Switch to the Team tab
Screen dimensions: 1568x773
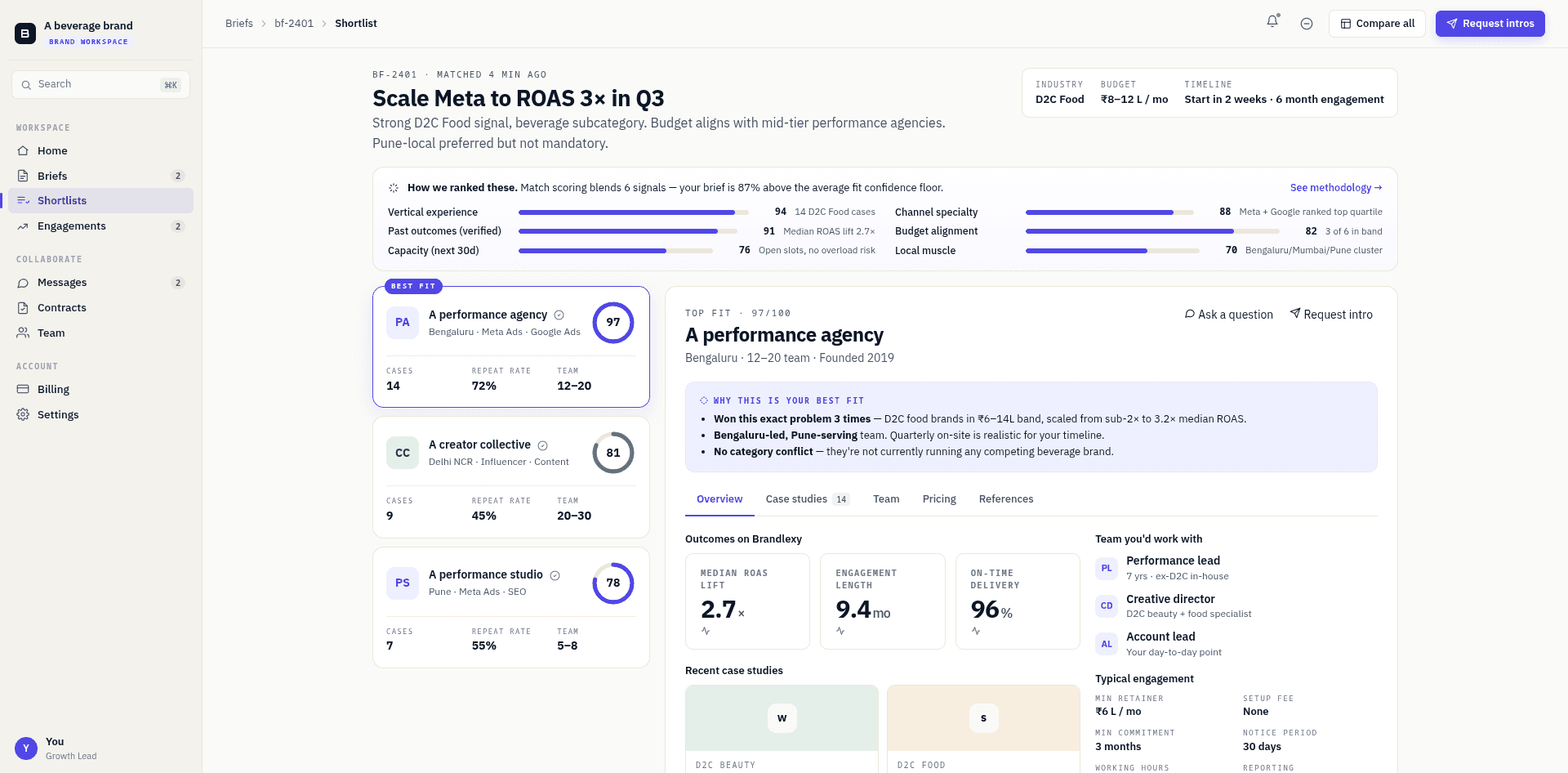click(x=886, y=499)
